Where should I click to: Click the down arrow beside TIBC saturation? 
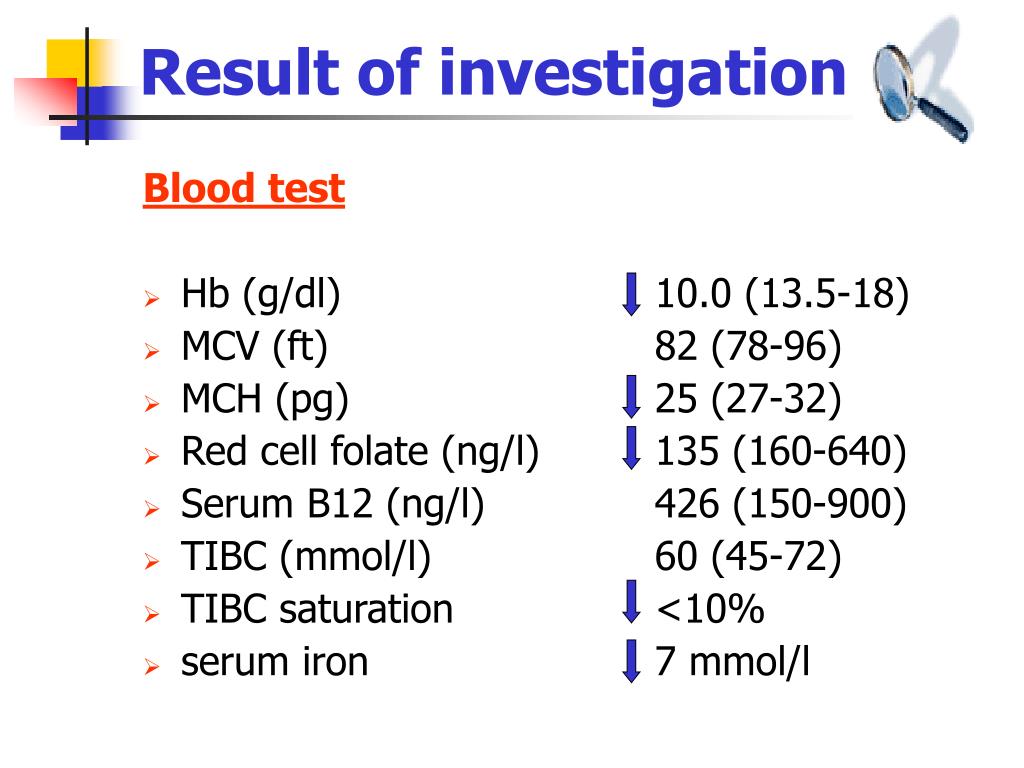pos(631,601)
